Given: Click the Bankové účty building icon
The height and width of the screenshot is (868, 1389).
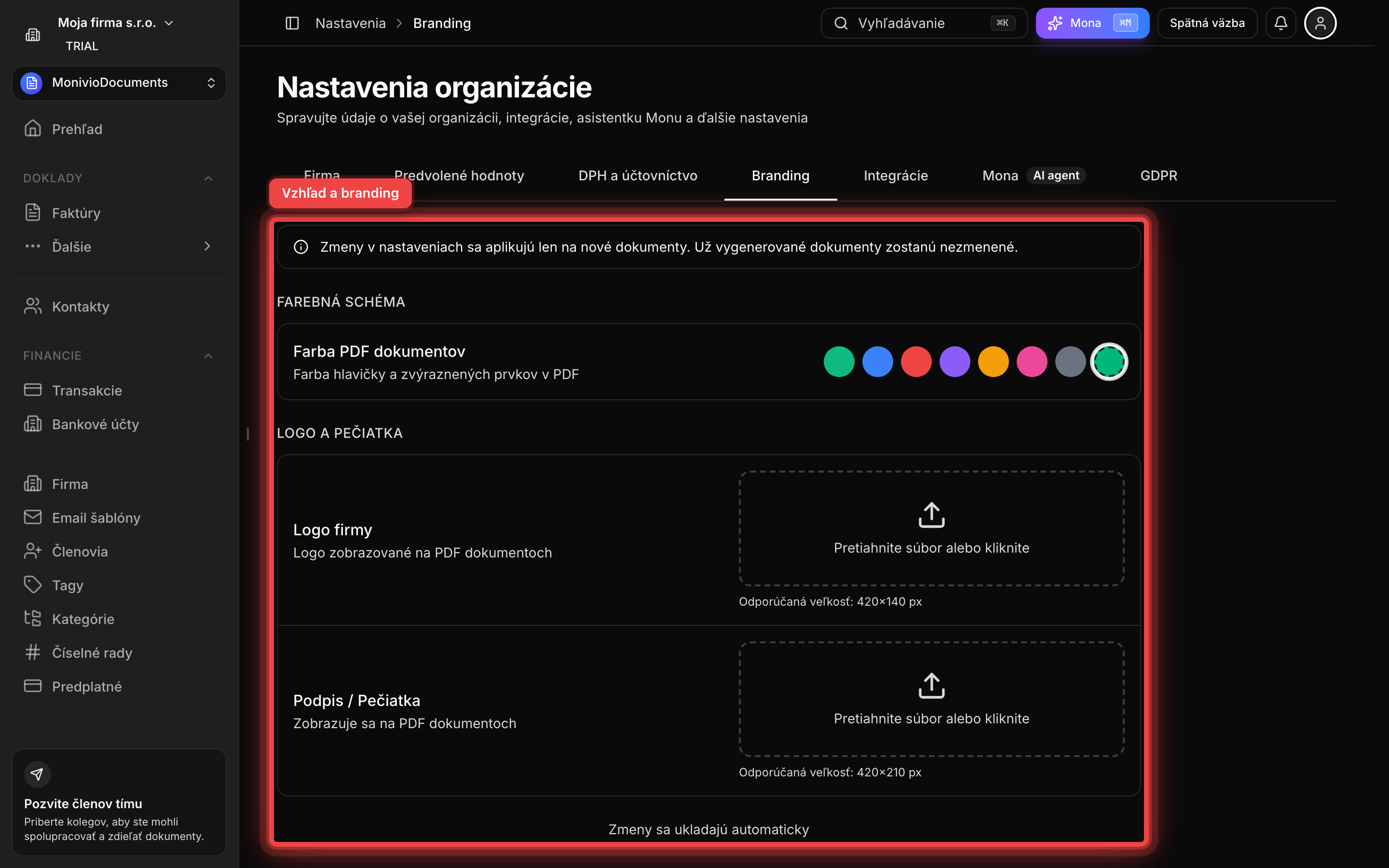Looking at the screenshot, I should pos(33,424).
